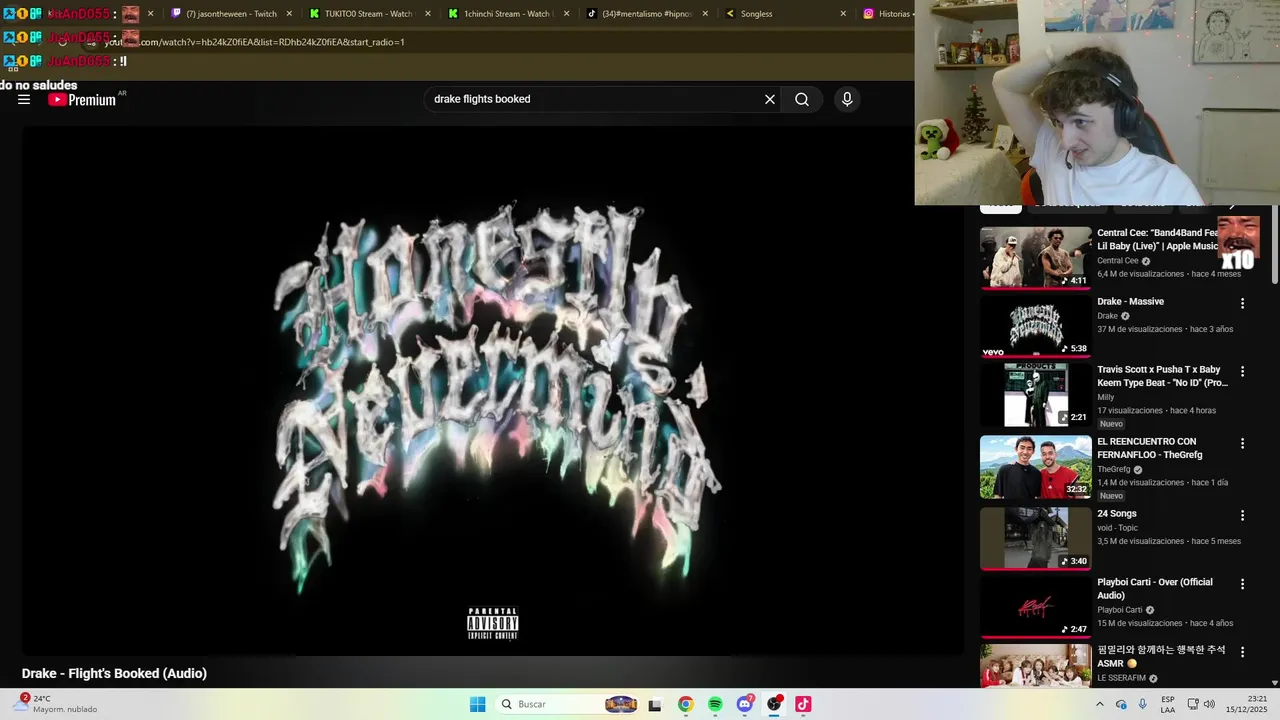The height and width of the screenshot is (720, 1280).
Task: Open the 24 Songs thumbnail
Action: [x=1036, y=538]
